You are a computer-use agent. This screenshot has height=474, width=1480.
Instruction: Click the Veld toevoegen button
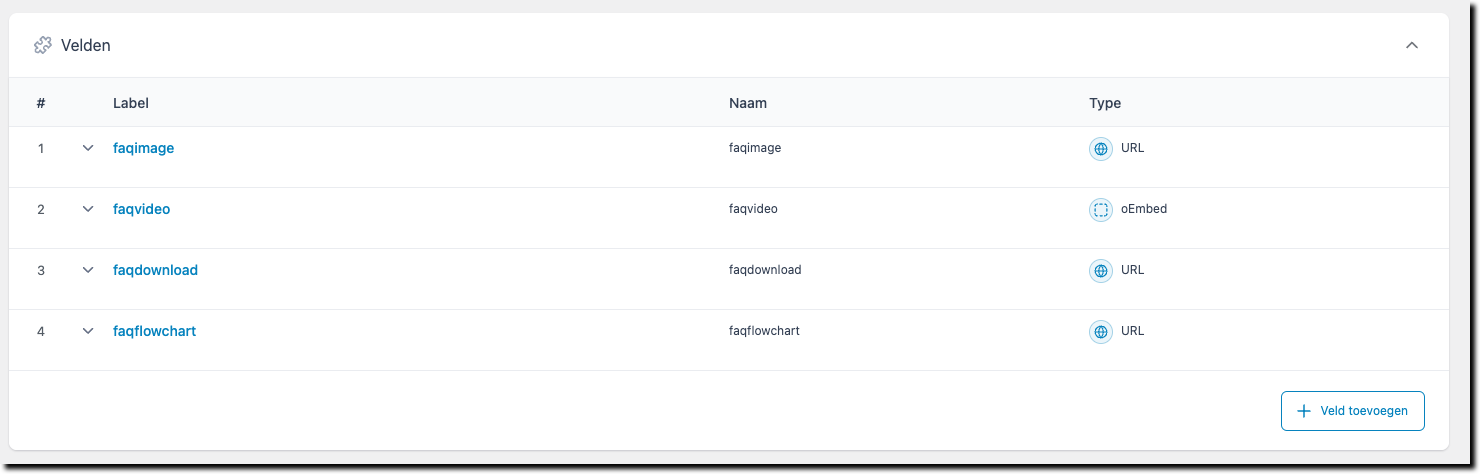pos(1353,411)
